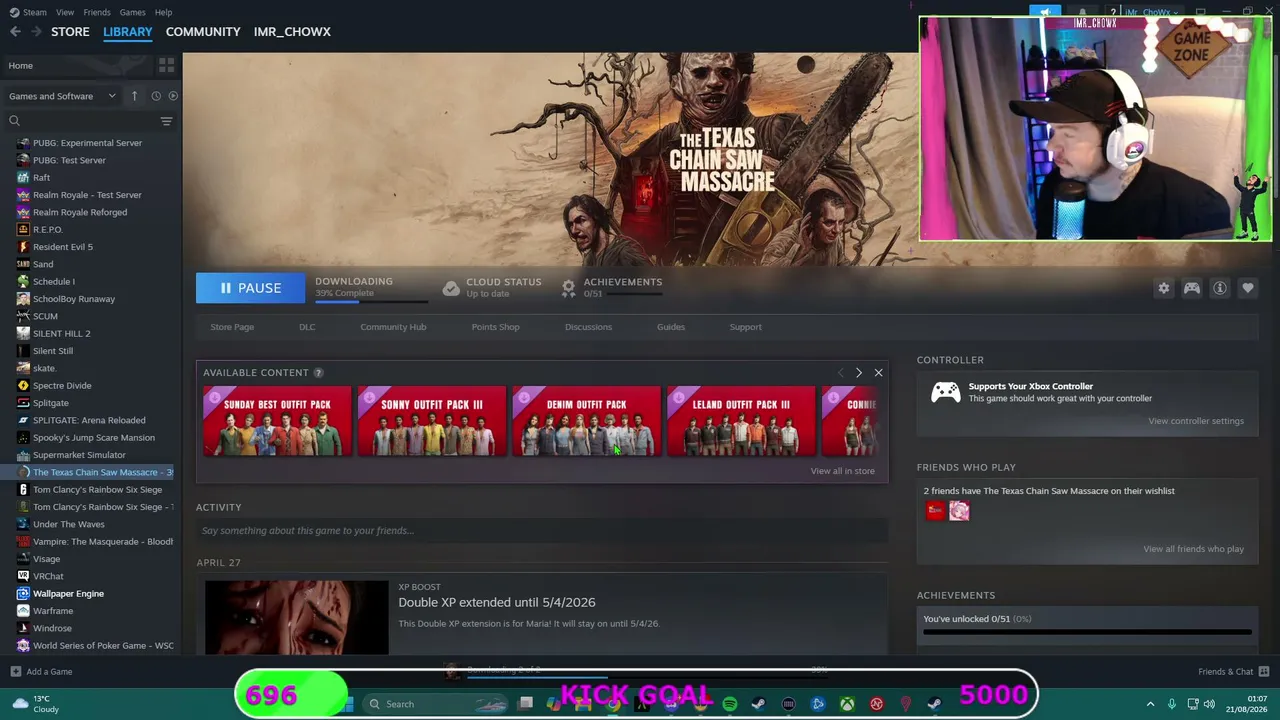
Task: Switch to the COMMUNITY tab
Action: click(x=203, y=32)
